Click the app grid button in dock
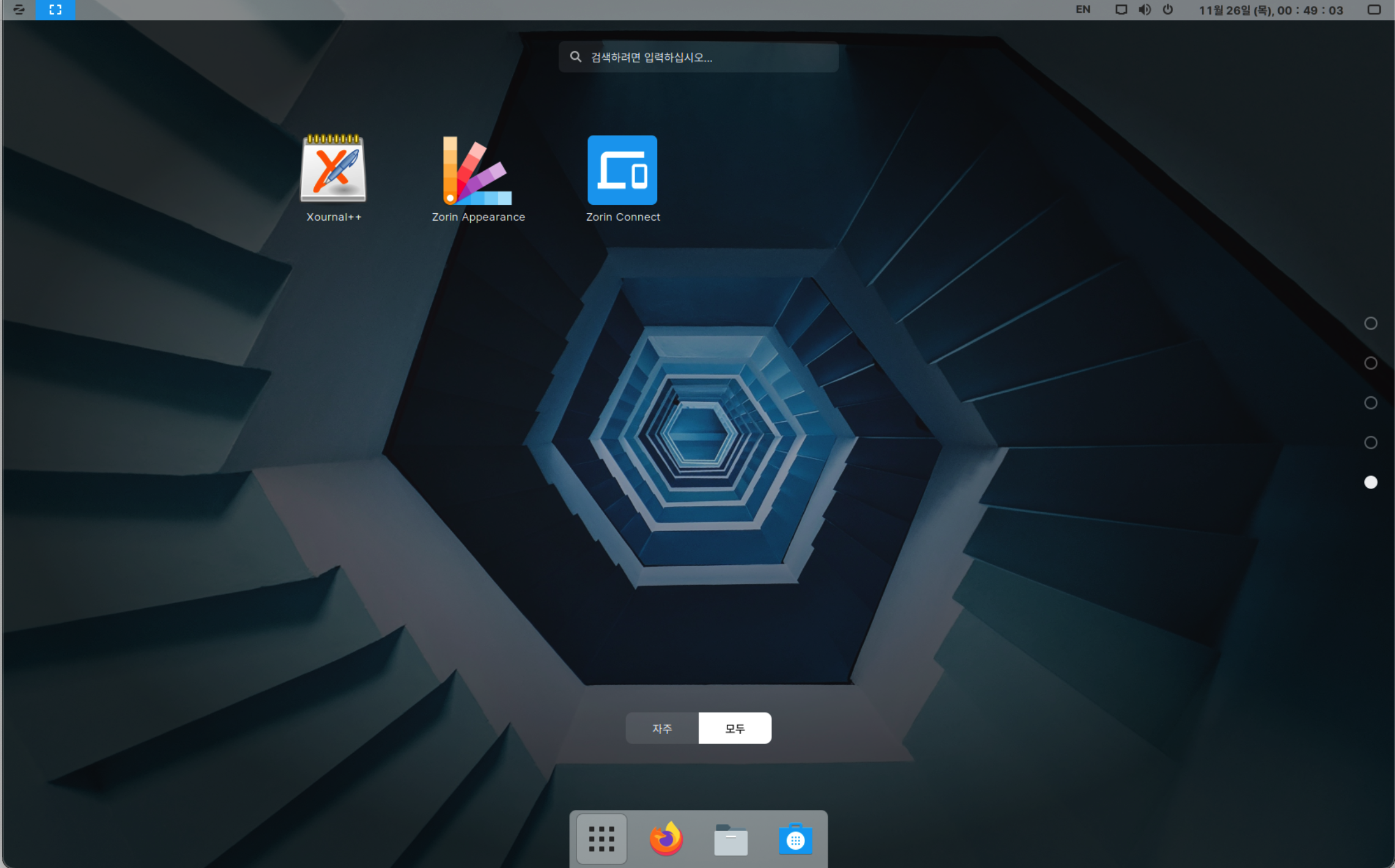Viewport: 1395px width, 868px height. tap(602, 839)
